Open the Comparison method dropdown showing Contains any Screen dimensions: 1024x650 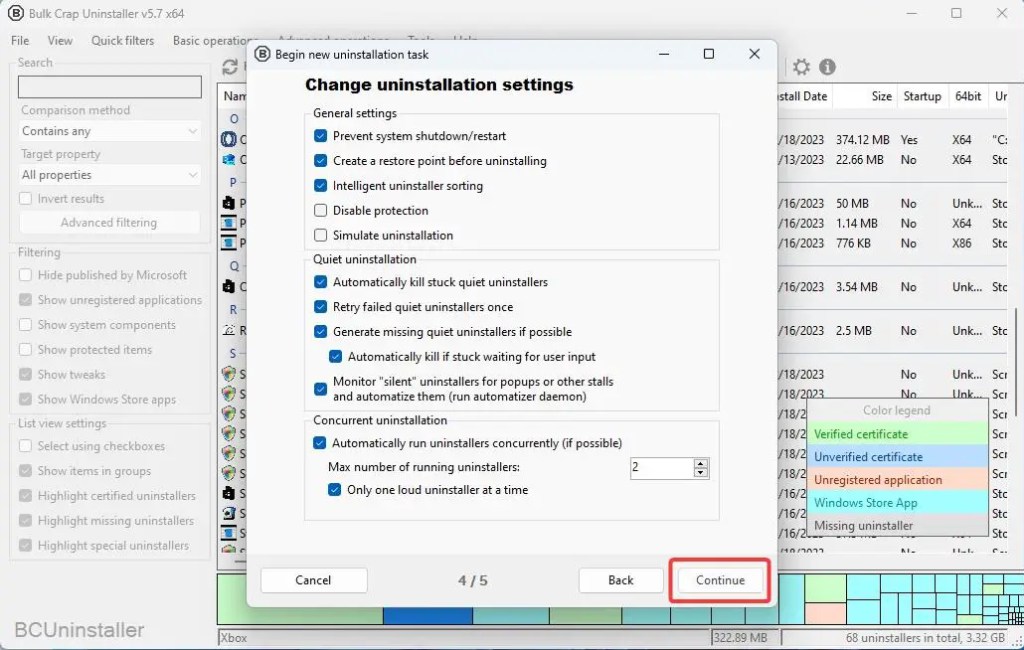click(x=109, y=131)
